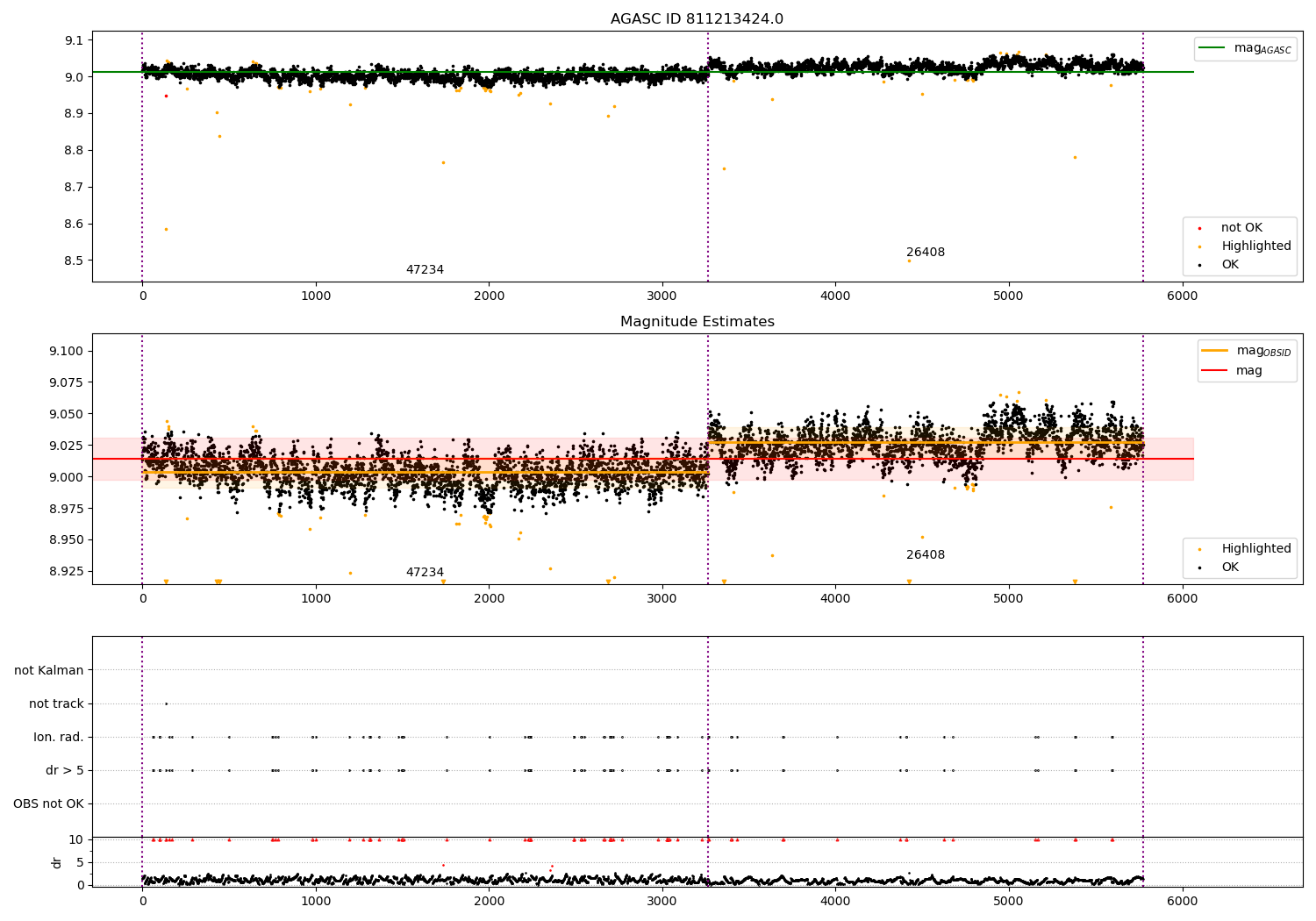Click the 'not track' row label
The width and height of the screenshot is (1316, 921).
[x=56, y=704]
